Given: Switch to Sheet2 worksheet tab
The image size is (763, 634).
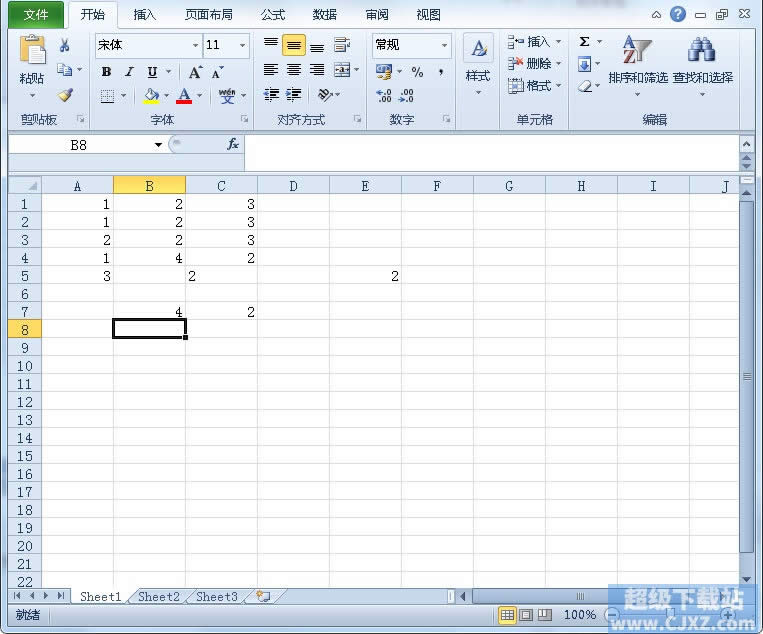Looking at the screenshot, I should click(x=159, y=597).
